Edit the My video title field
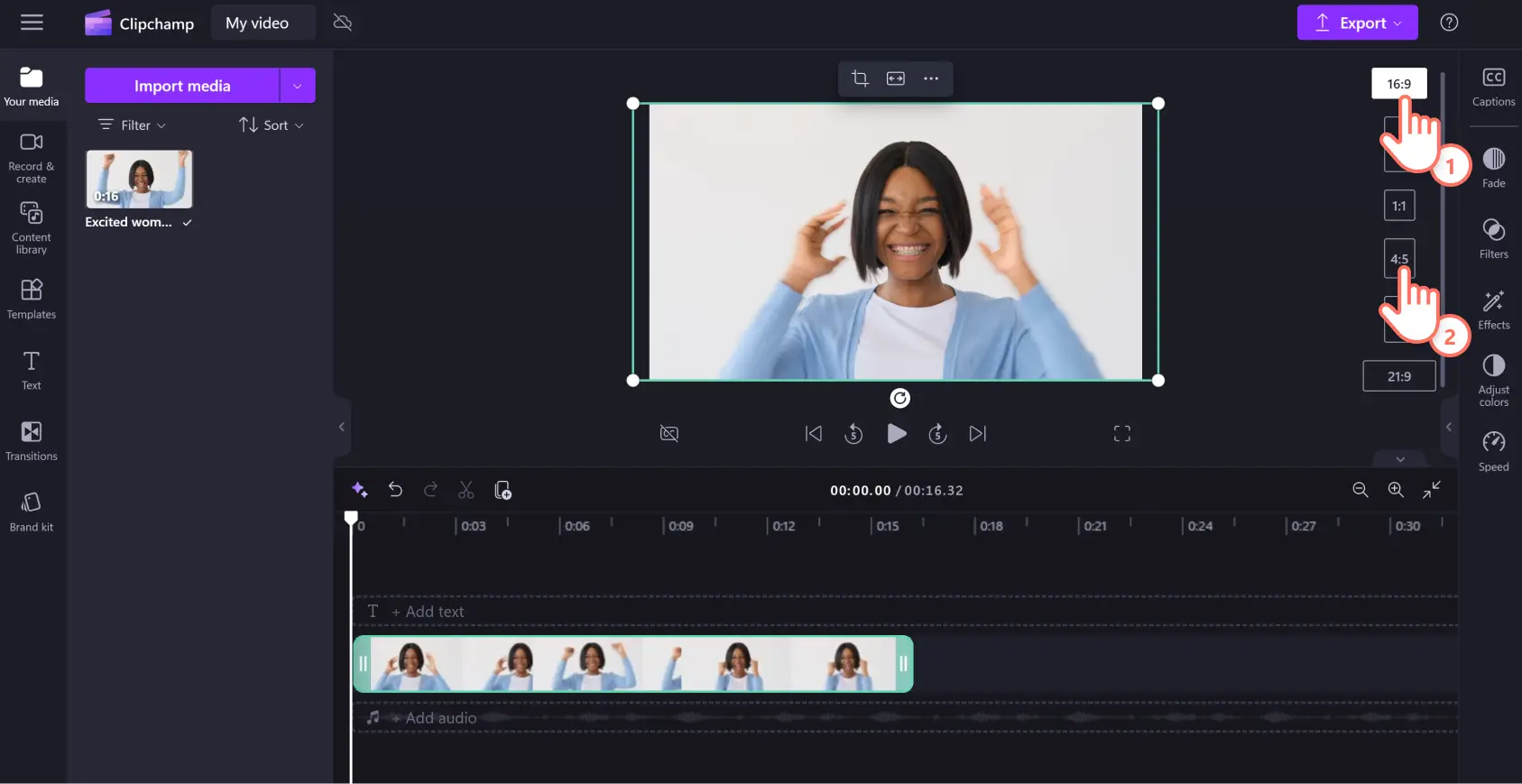This screenshot has height=784, width=1522. [x=263, y=23]
